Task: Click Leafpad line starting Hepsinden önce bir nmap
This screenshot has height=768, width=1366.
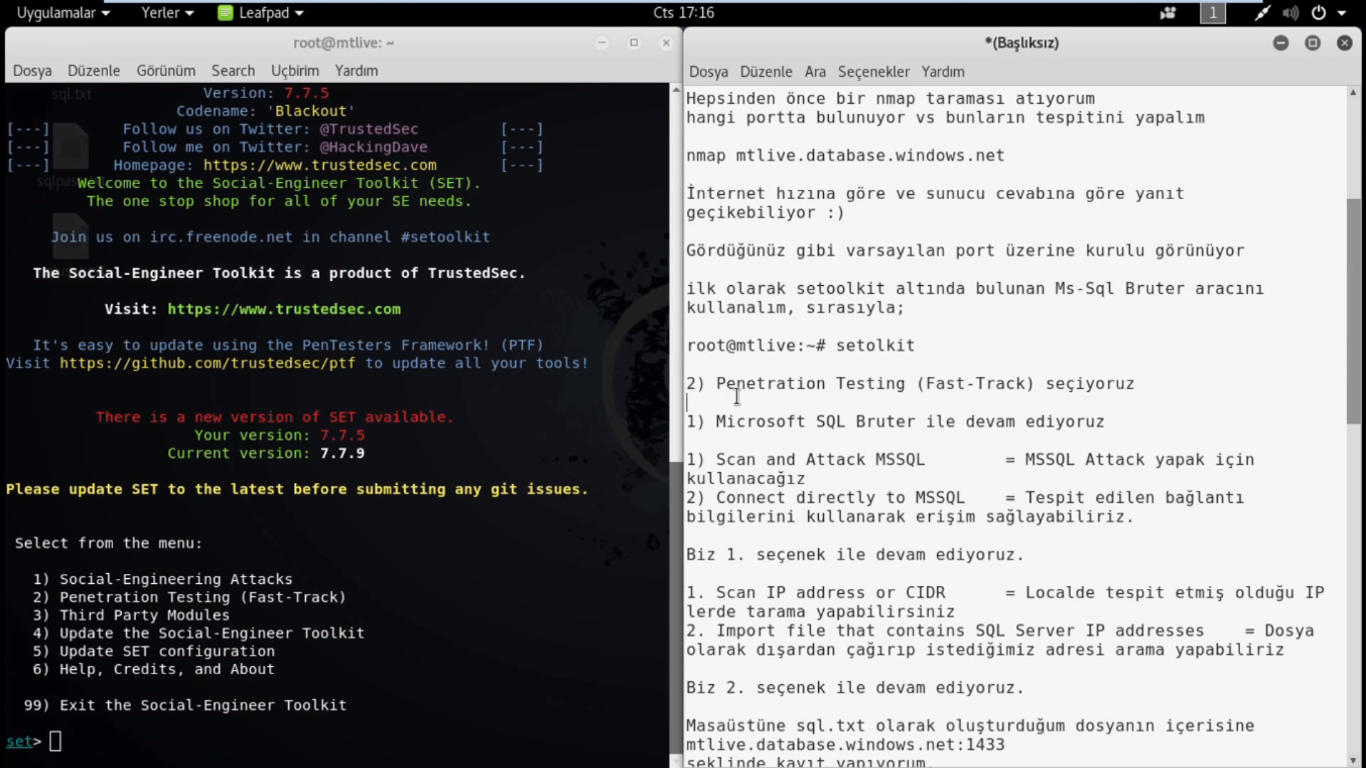Action: click(x=890, y=99)
